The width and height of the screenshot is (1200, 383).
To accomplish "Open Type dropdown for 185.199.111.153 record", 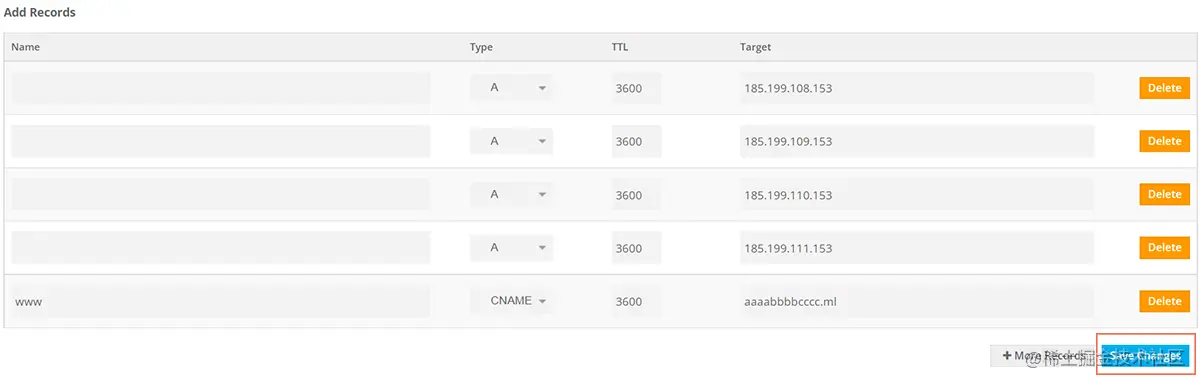I will [x=511, y=247].
